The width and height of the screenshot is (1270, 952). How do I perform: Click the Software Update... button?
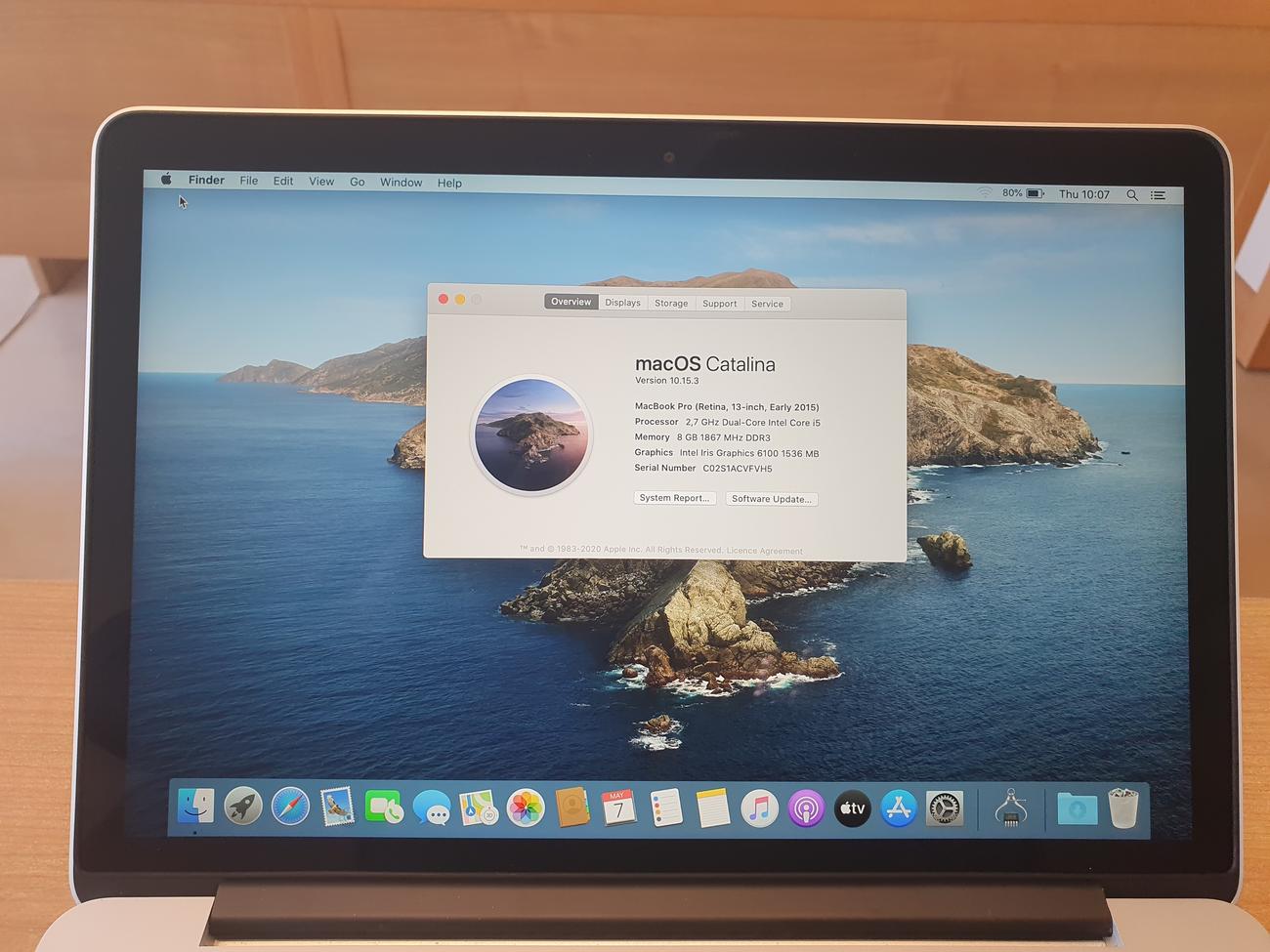pos(771,499)
